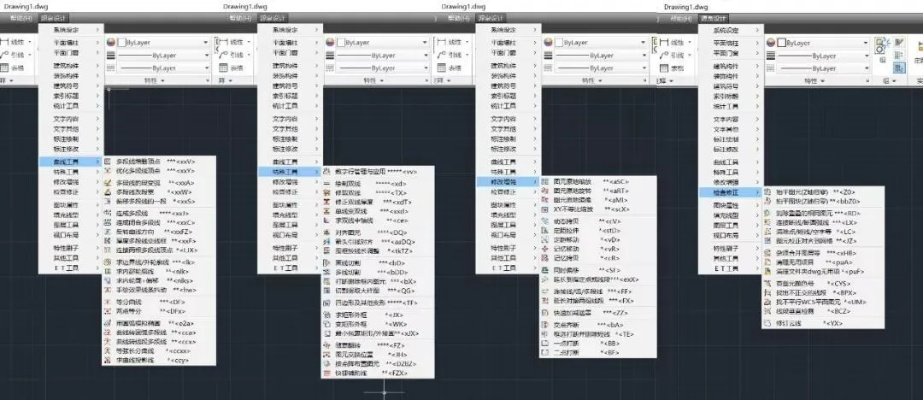This screenshot has height=400, width=923.
Task: Click the leftmost Drawing1.dwg title
Action: click(24, 6)
